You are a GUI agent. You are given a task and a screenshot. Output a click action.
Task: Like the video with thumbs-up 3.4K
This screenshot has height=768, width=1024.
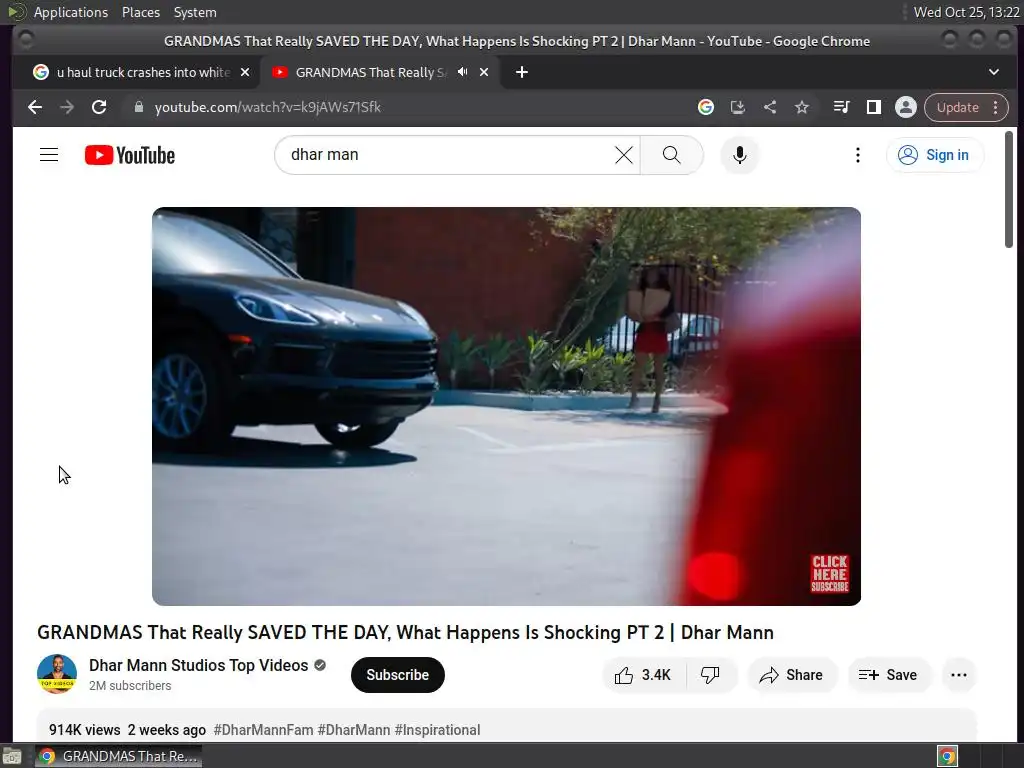pyautogui.click(x=643, y=675)
